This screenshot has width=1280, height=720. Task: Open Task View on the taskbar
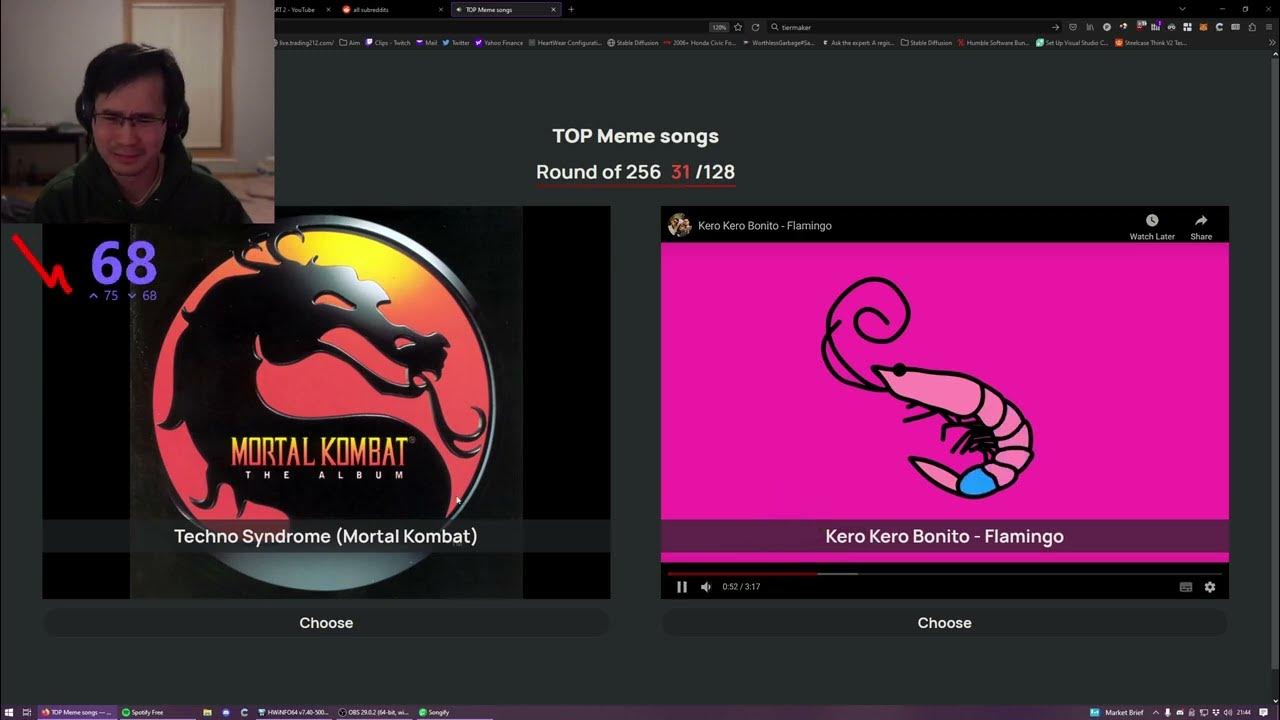coord(27,712)
